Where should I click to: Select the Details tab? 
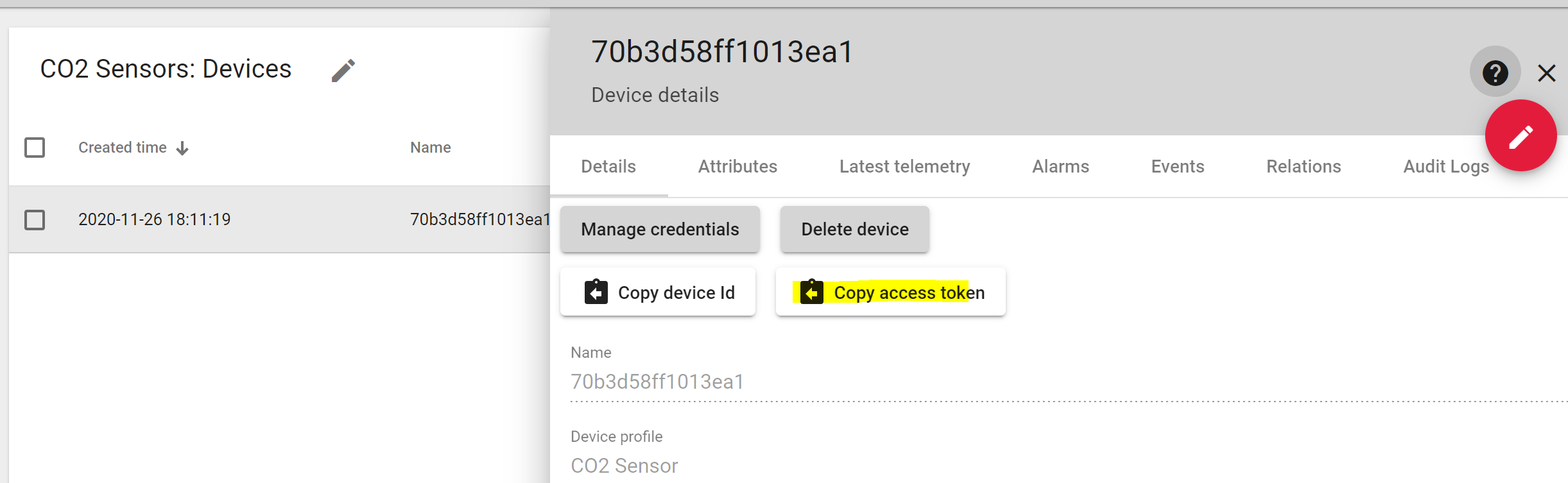pyautogui.click(x=608, y=166)
